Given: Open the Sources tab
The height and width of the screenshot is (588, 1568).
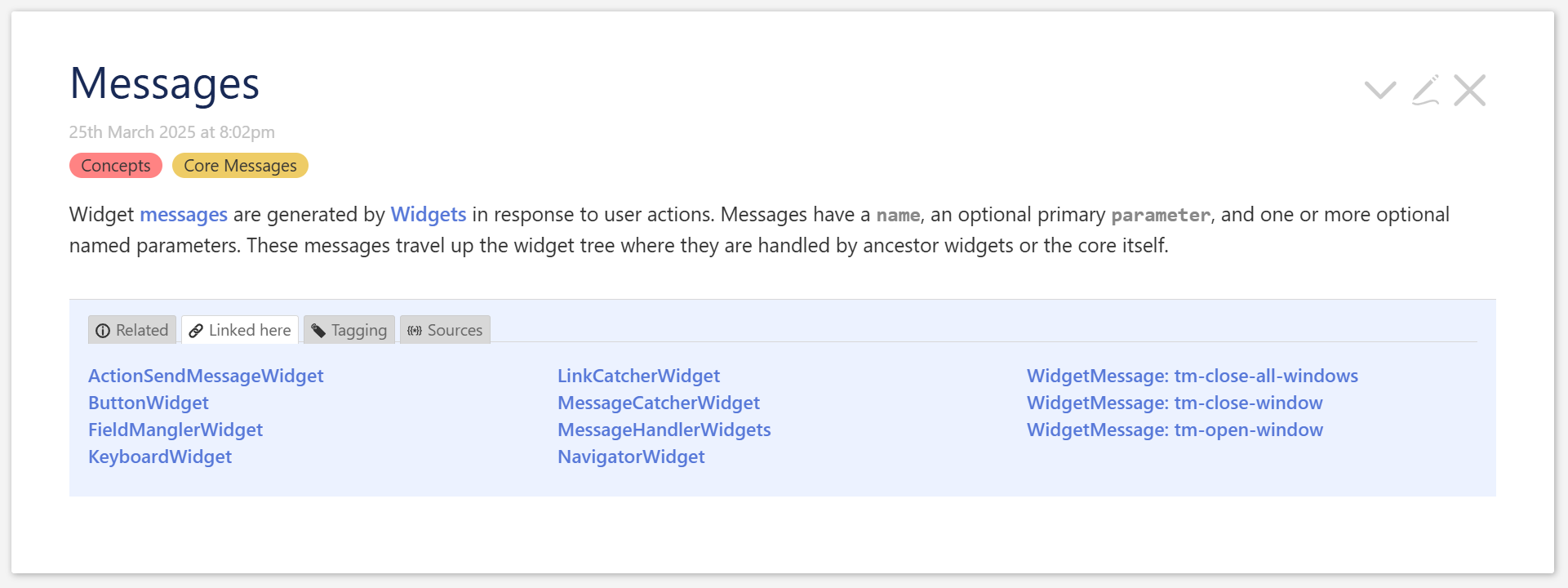Looking at the screenshot, I should pos(445,330).
